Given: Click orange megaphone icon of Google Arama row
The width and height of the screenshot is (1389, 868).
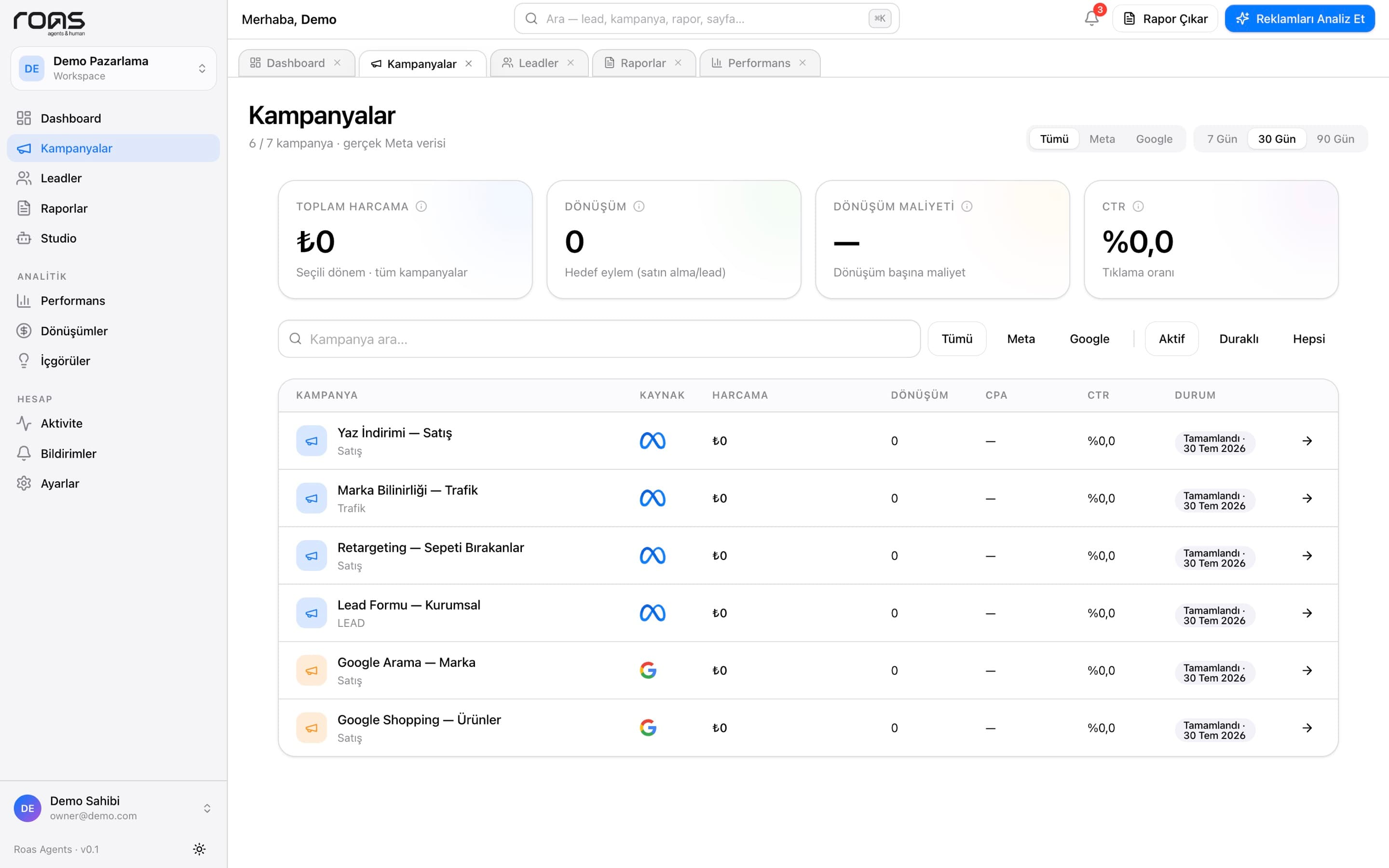Looking at the screenshot, I should (x=312, y=670).
